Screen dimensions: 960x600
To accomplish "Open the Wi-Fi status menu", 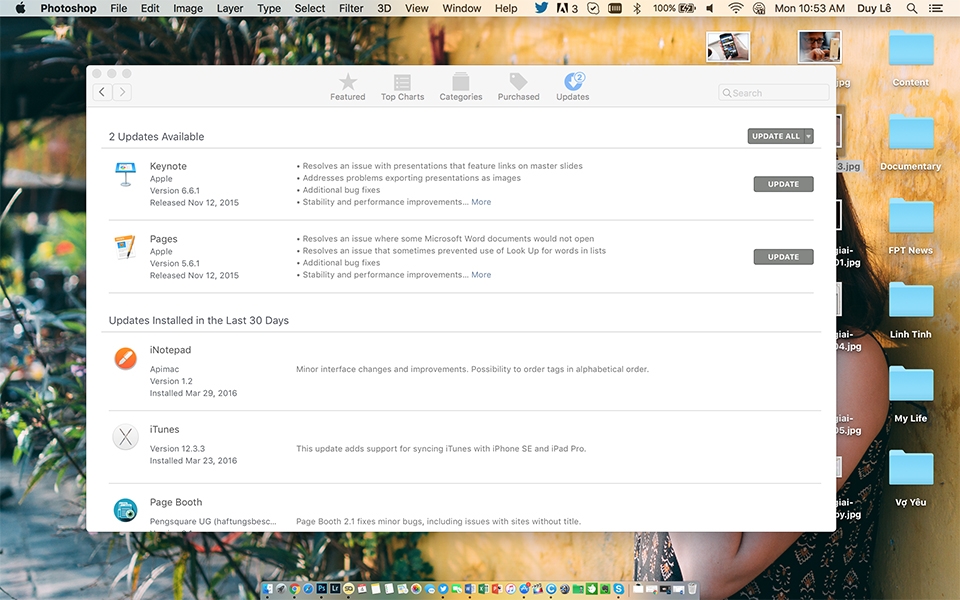I will (735, 9).
